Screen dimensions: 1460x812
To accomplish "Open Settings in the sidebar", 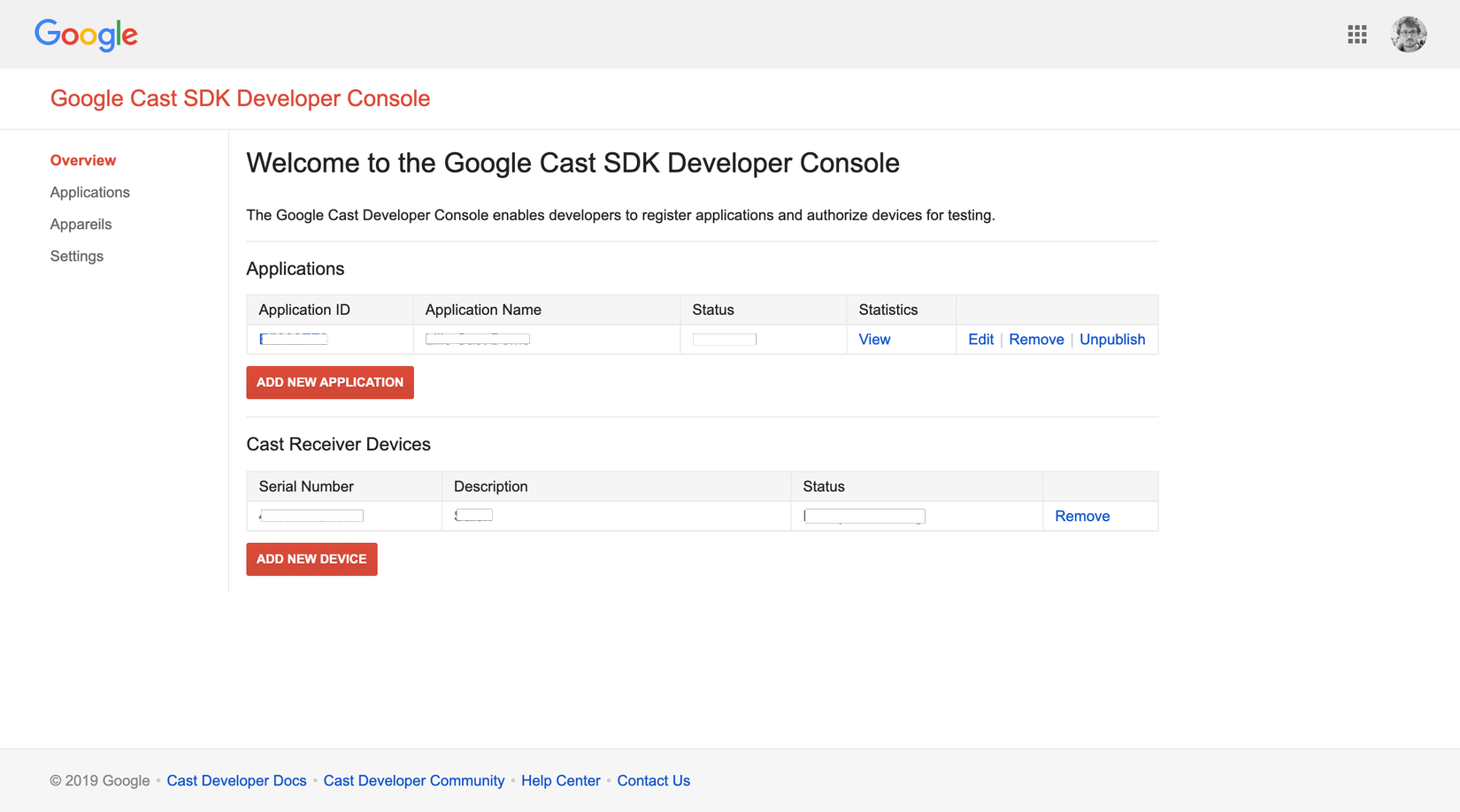I will coord(77,256).
